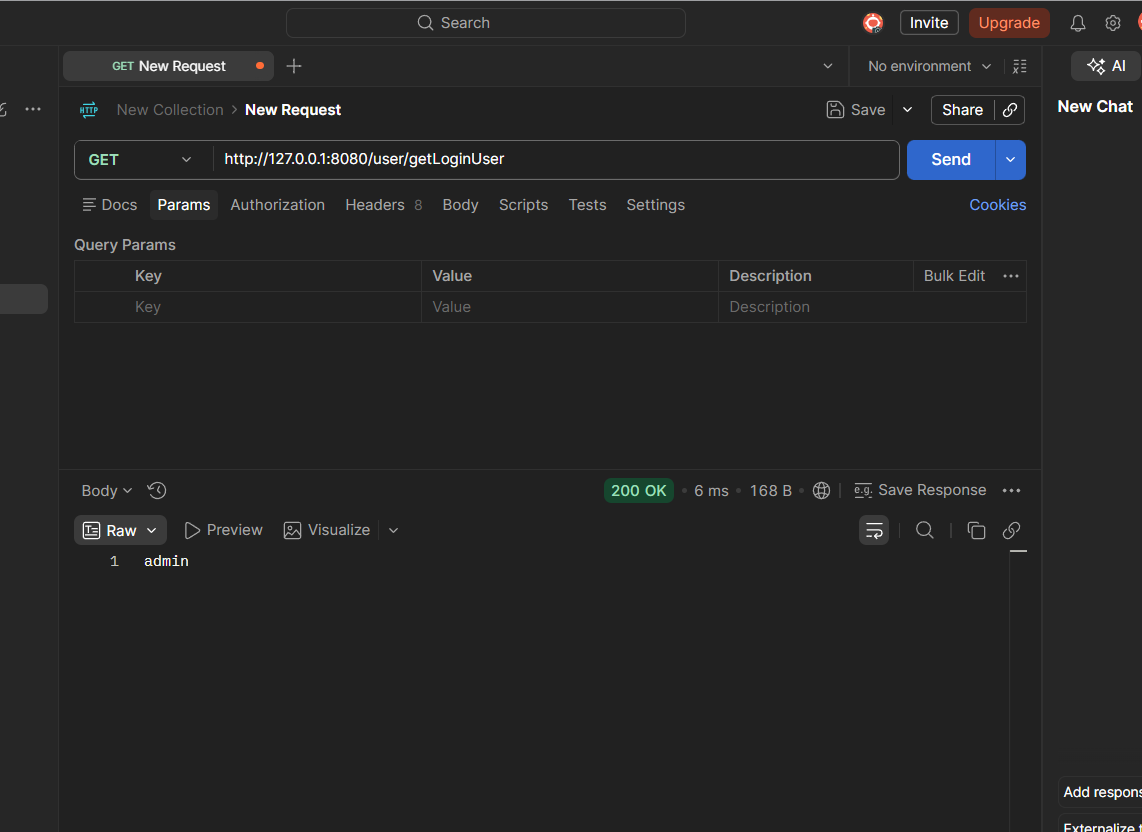This screenshot has height=832, width=1142.
Task: Open the Tests tab
Action: 587,205
